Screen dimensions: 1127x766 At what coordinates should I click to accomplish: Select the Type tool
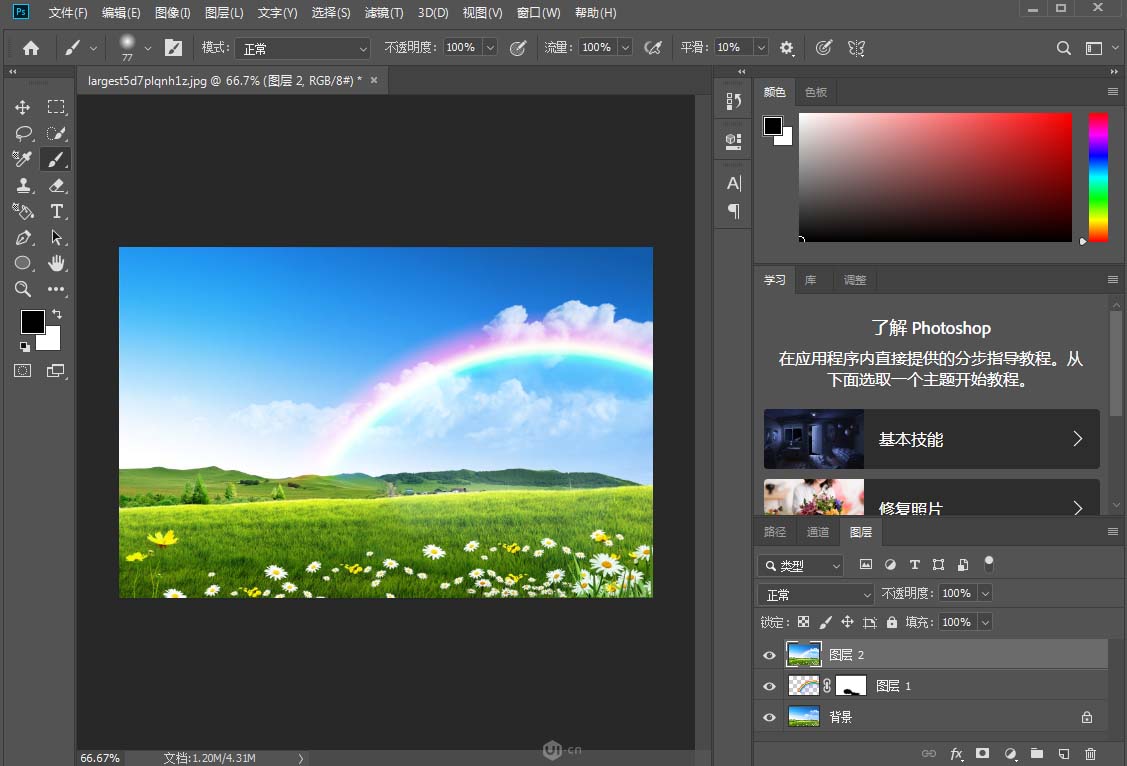coord(56,211)
